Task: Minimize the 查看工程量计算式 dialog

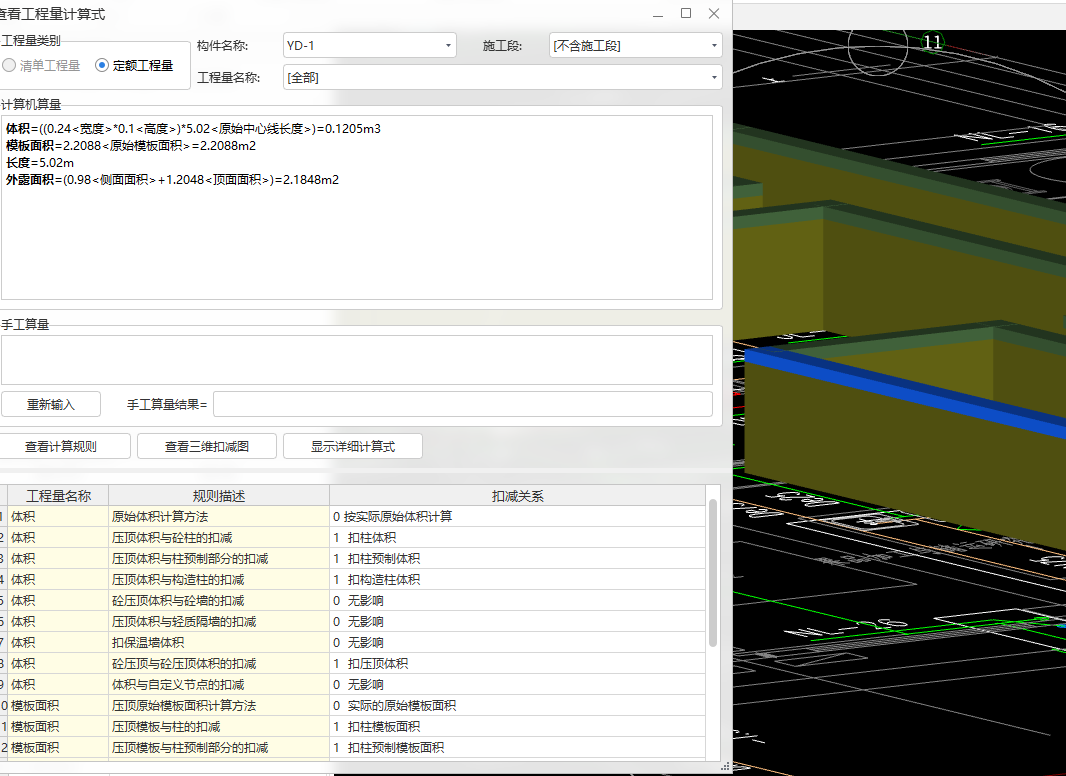Action: coord(658,14)
